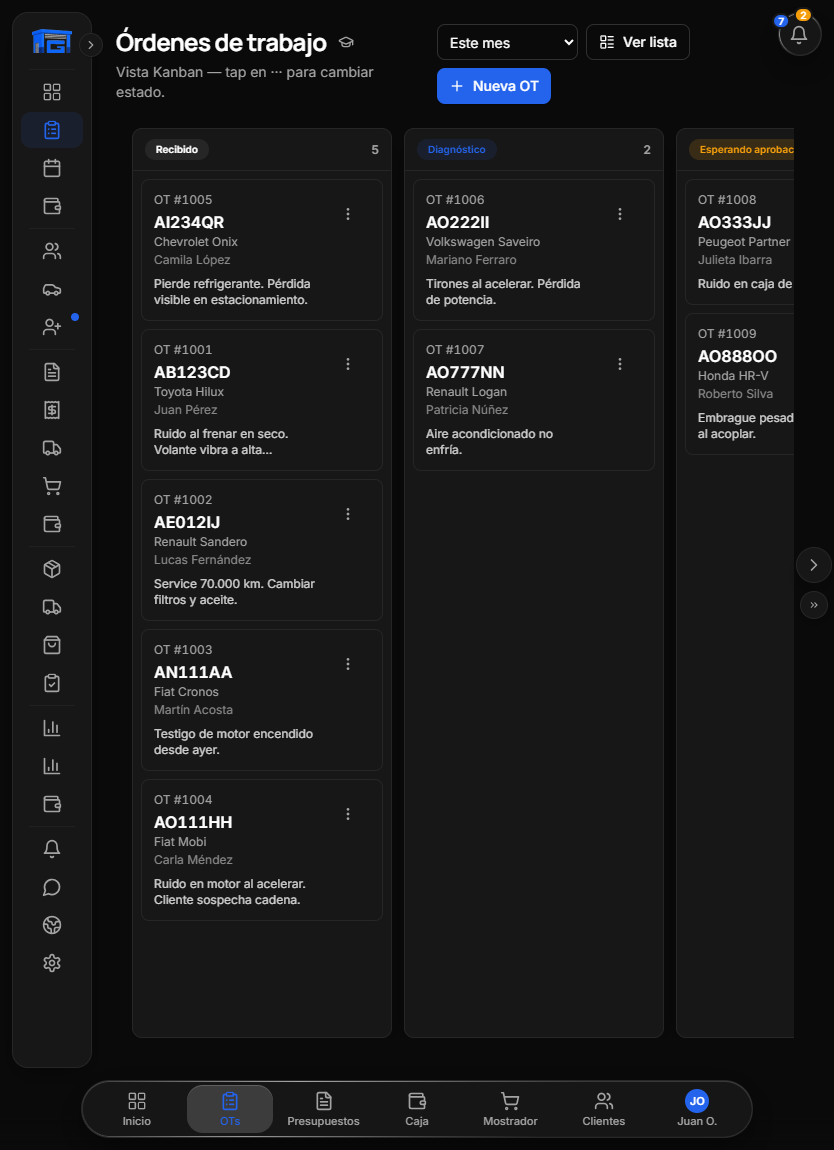
Task: Open the chat bubble icon in sidebar
Action: point(52,887)
